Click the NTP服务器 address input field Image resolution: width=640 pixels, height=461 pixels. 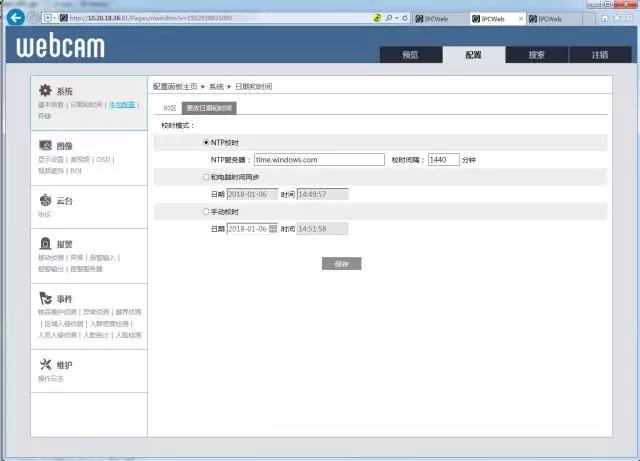319,159
